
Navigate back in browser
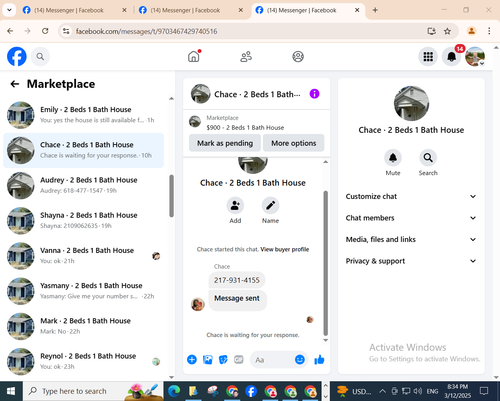click(x=10, y=31)
